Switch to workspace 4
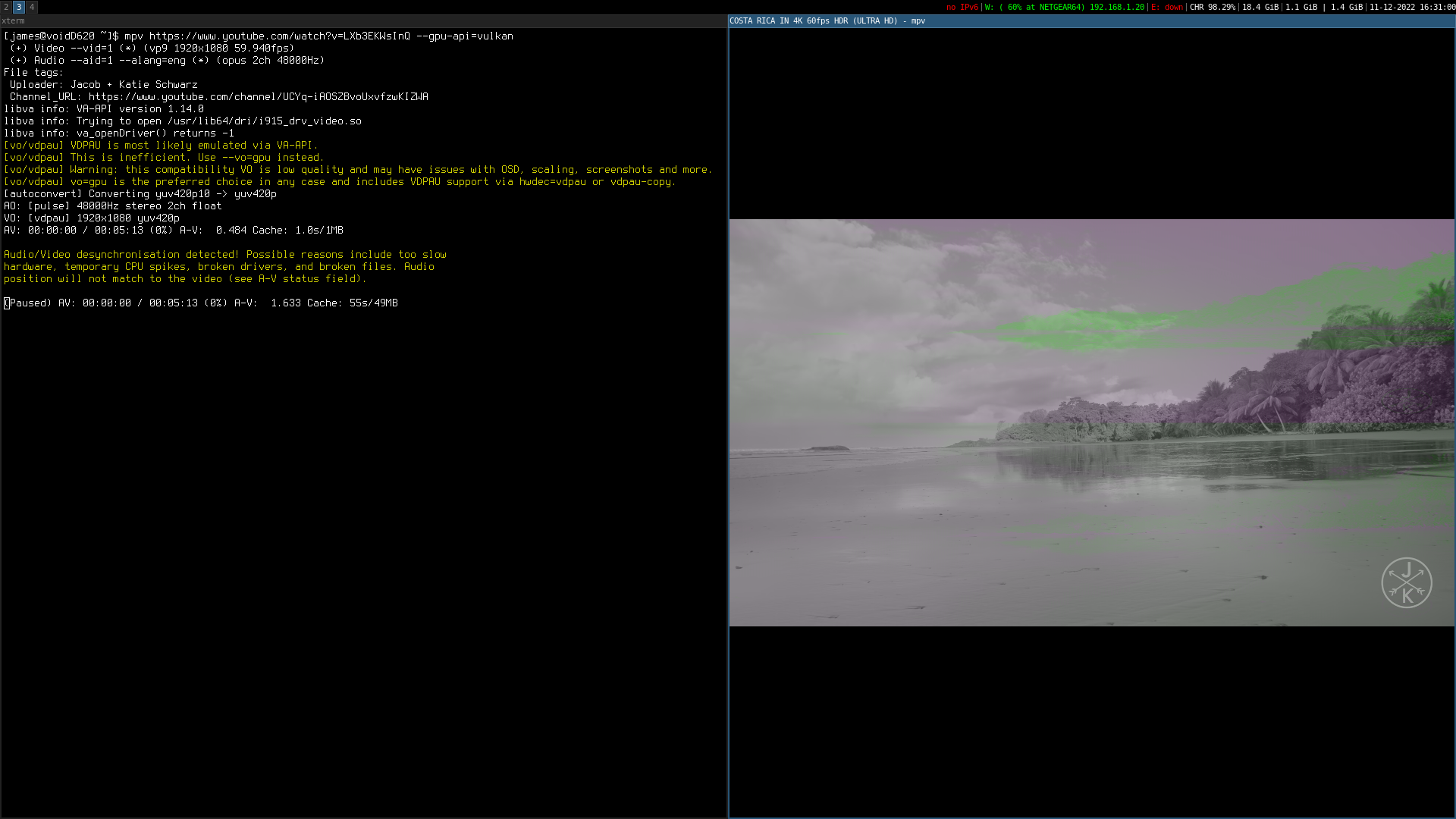The width and height of the screenshot is (1456, 819). coord(32,7)
